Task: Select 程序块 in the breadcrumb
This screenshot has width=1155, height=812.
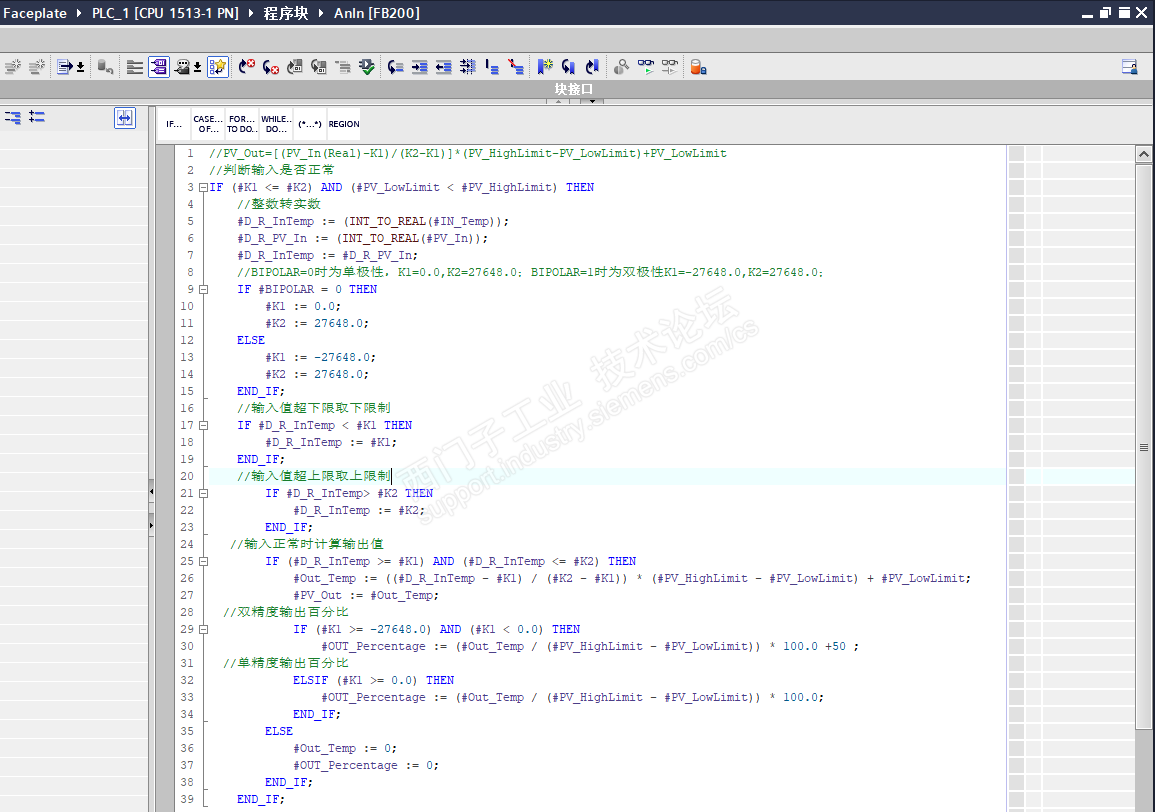Action: point(286,13)
